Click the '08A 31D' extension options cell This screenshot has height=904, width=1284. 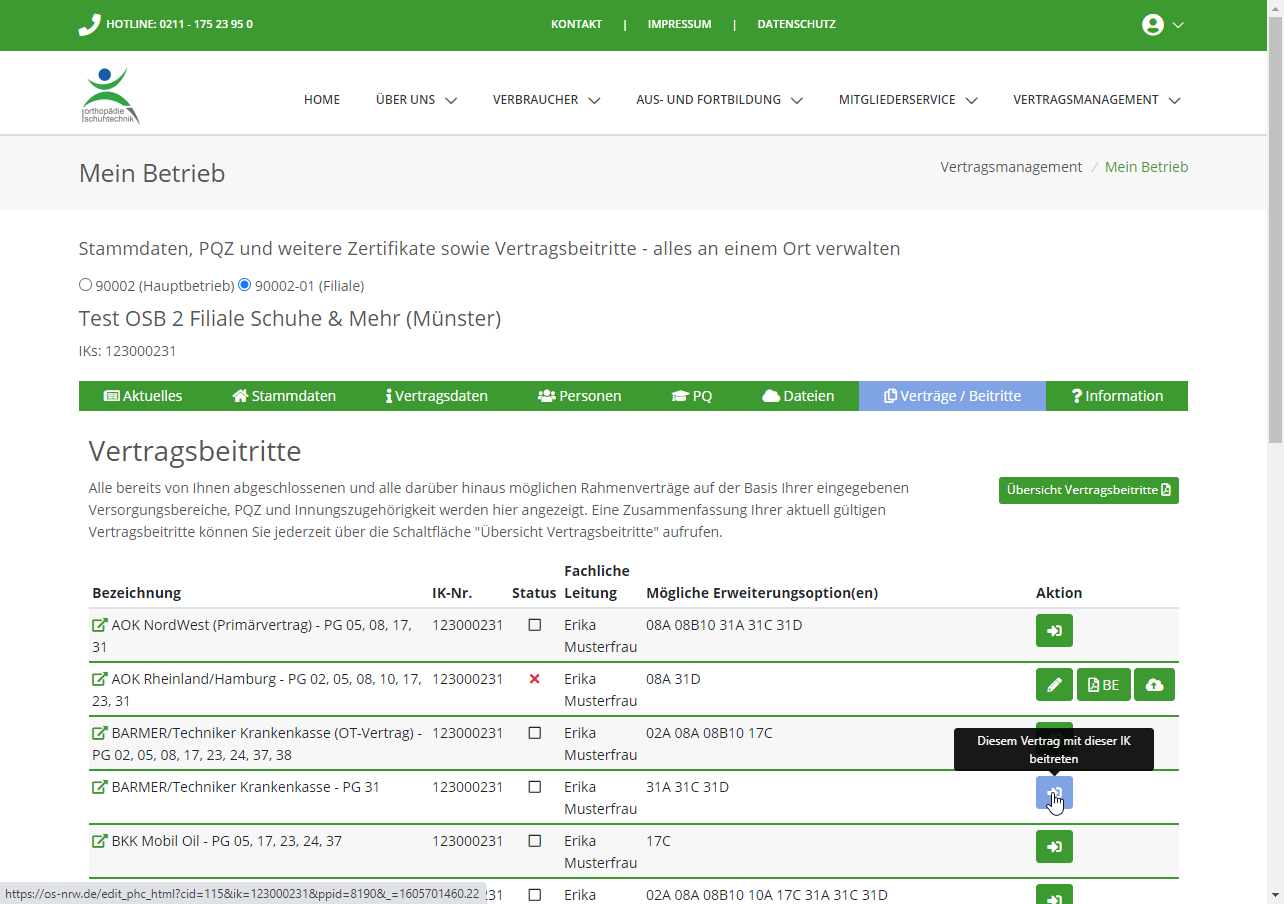673,679
